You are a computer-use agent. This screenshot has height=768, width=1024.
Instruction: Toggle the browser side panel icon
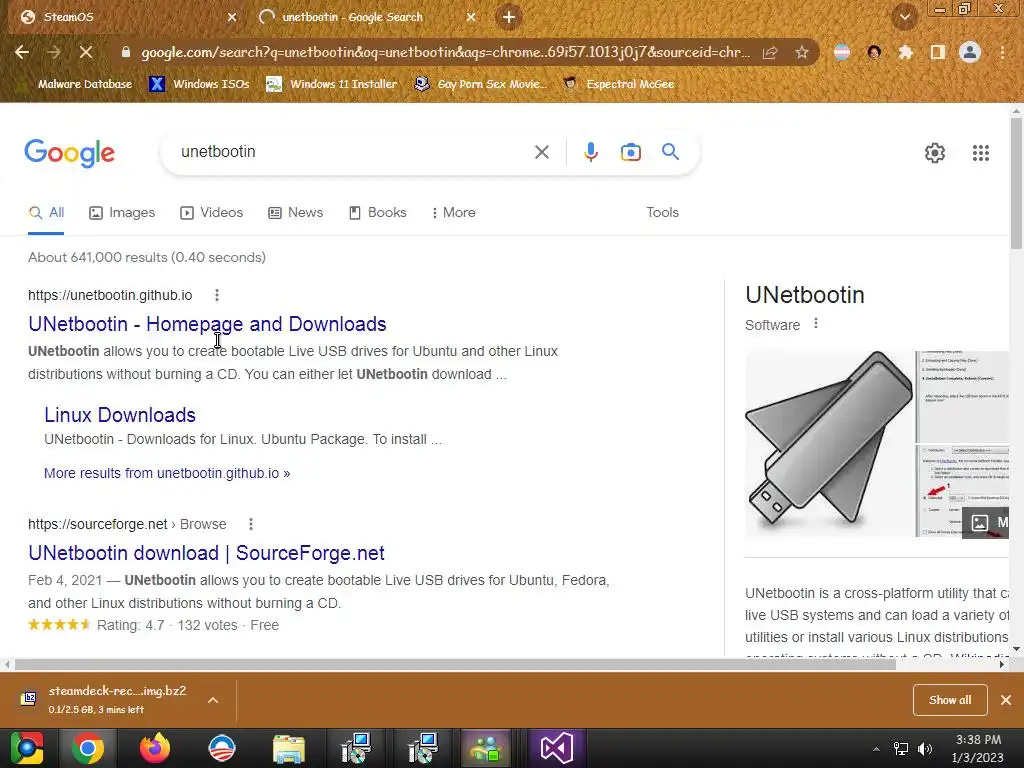938,52
